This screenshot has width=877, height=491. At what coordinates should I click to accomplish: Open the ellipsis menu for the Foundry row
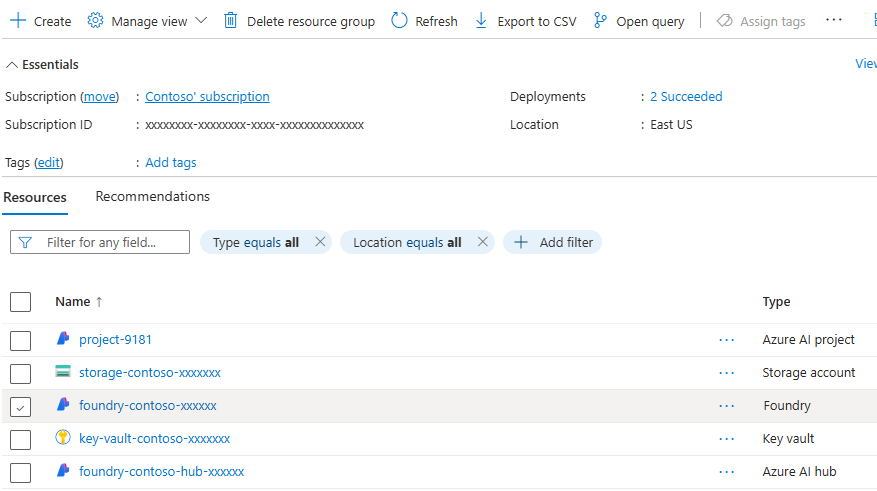click(x=727, y=406)
